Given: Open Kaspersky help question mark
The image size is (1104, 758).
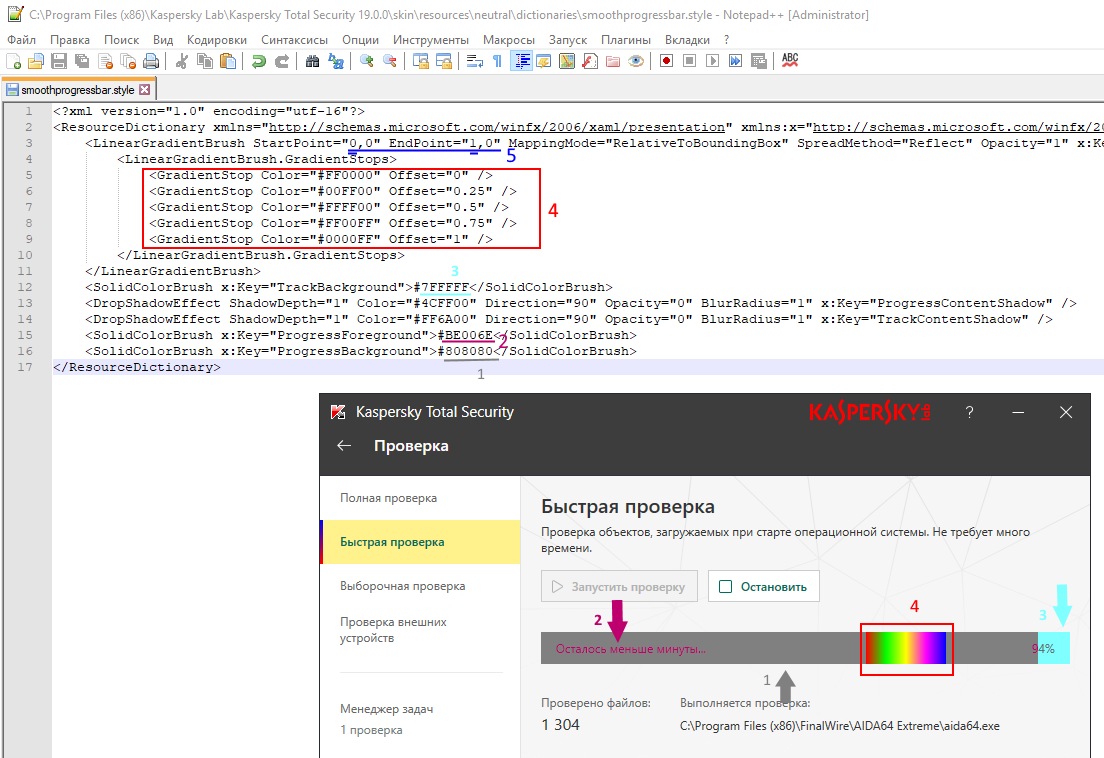Looking at the screenshot, I should 969,412.
